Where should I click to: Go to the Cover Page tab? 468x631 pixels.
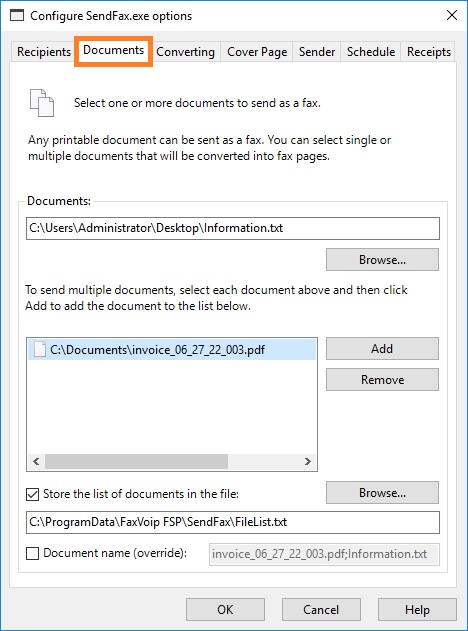(257, 52)
